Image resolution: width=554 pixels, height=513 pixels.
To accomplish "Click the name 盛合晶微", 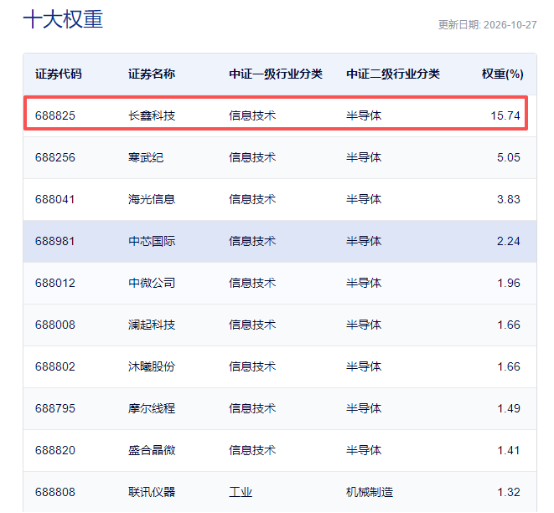I will 152,450.
